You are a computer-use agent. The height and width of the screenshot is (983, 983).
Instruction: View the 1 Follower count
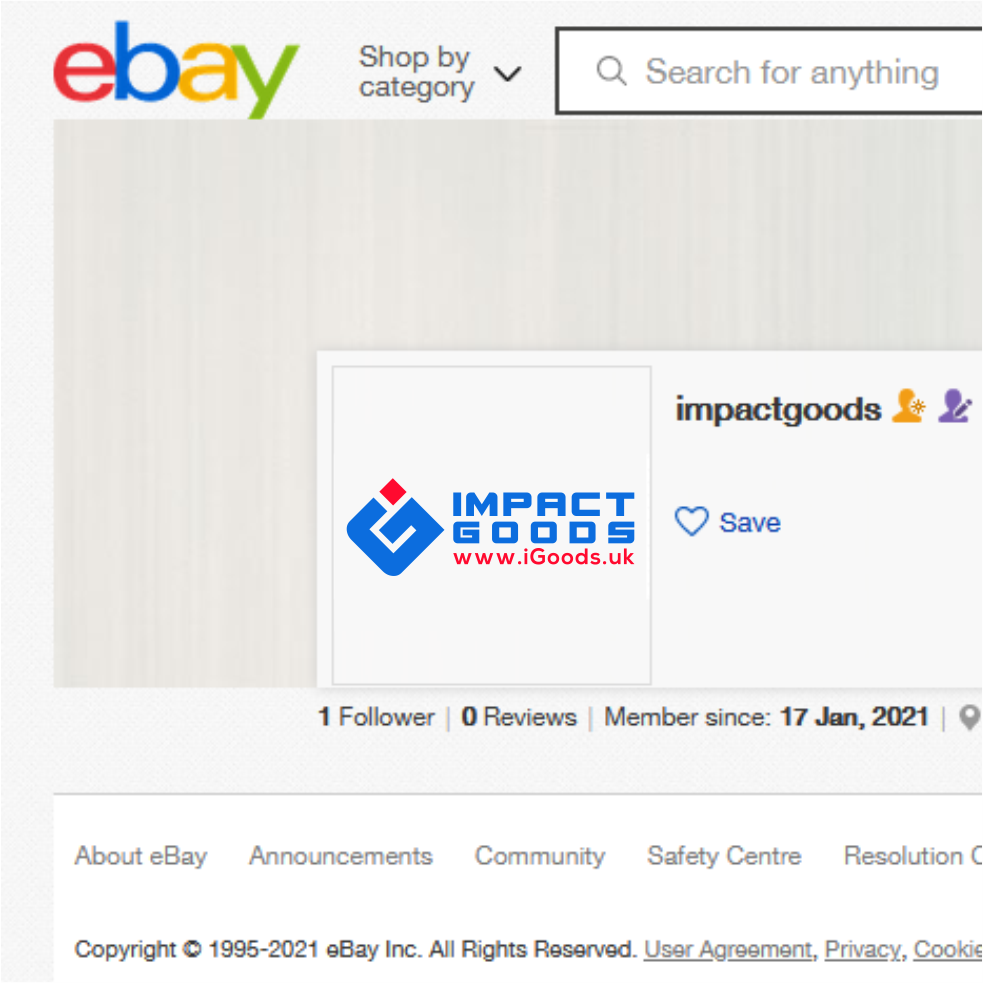pos(376,717)
